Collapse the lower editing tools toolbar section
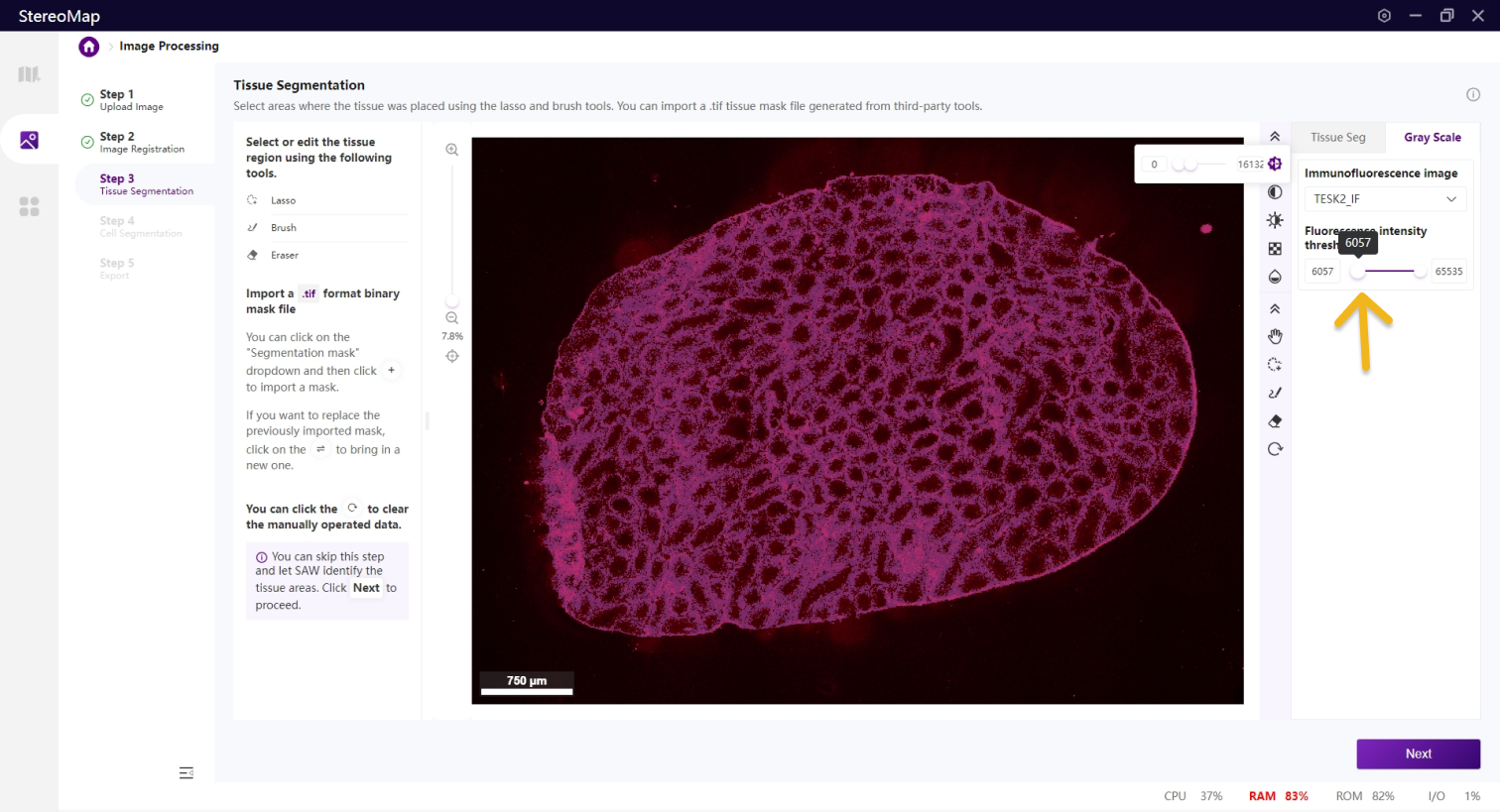The width and height of the screenshot is (1500, 812). [x=1275, y=309]
